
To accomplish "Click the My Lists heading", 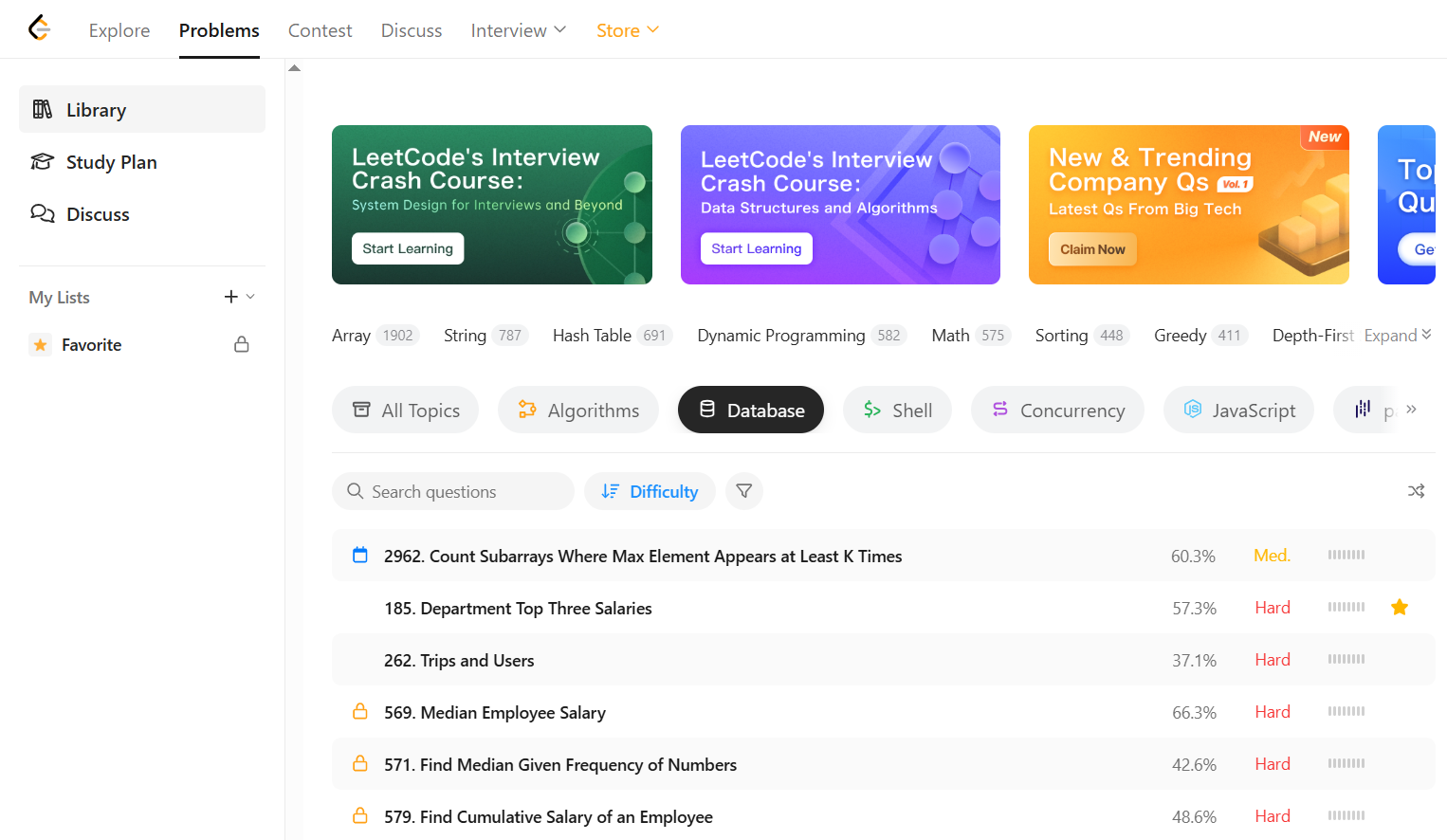I will (59, 298).
